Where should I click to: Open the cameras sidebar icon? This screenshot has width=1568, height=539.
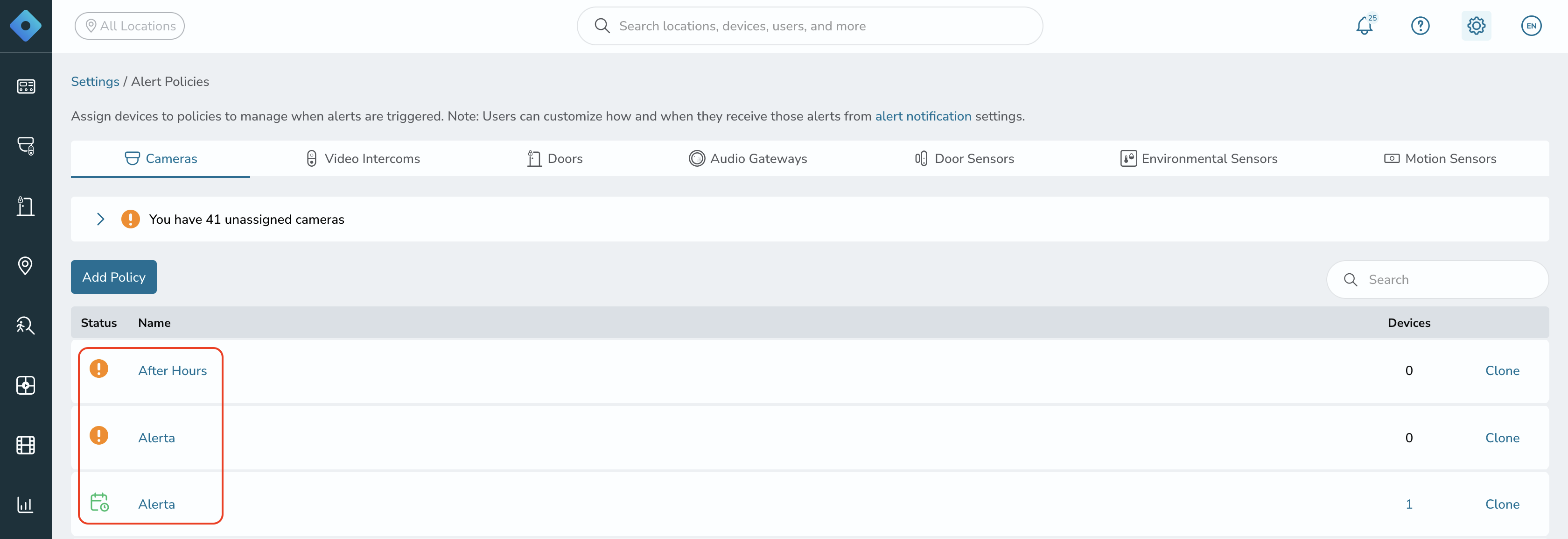coord(26,146)
